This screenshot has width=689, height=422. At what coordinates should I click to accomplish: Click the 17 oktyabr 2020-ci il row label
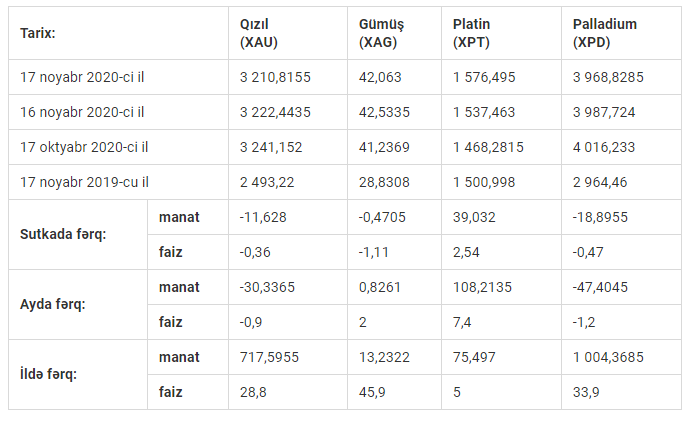click(84, 147)
